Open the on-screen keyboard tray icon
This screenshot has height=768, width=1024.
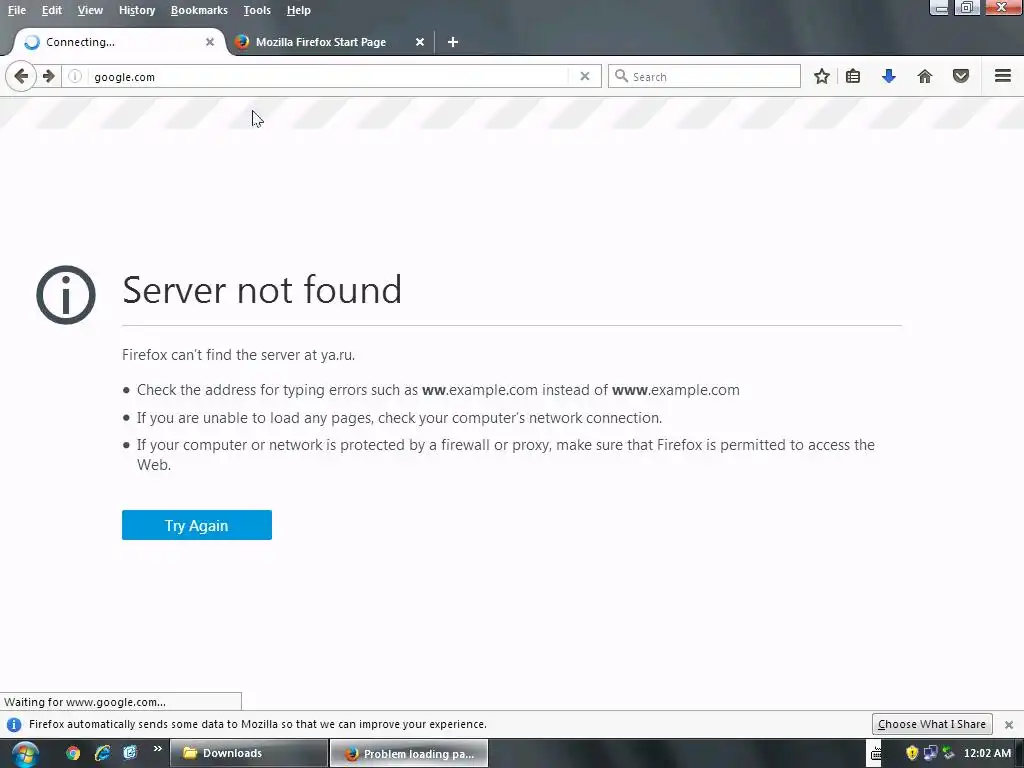tap(876, 754)
